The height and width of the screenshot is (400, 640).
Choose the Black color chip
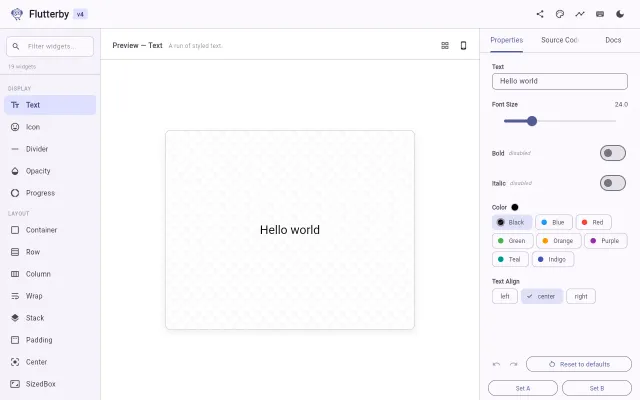tap(512, 222)
